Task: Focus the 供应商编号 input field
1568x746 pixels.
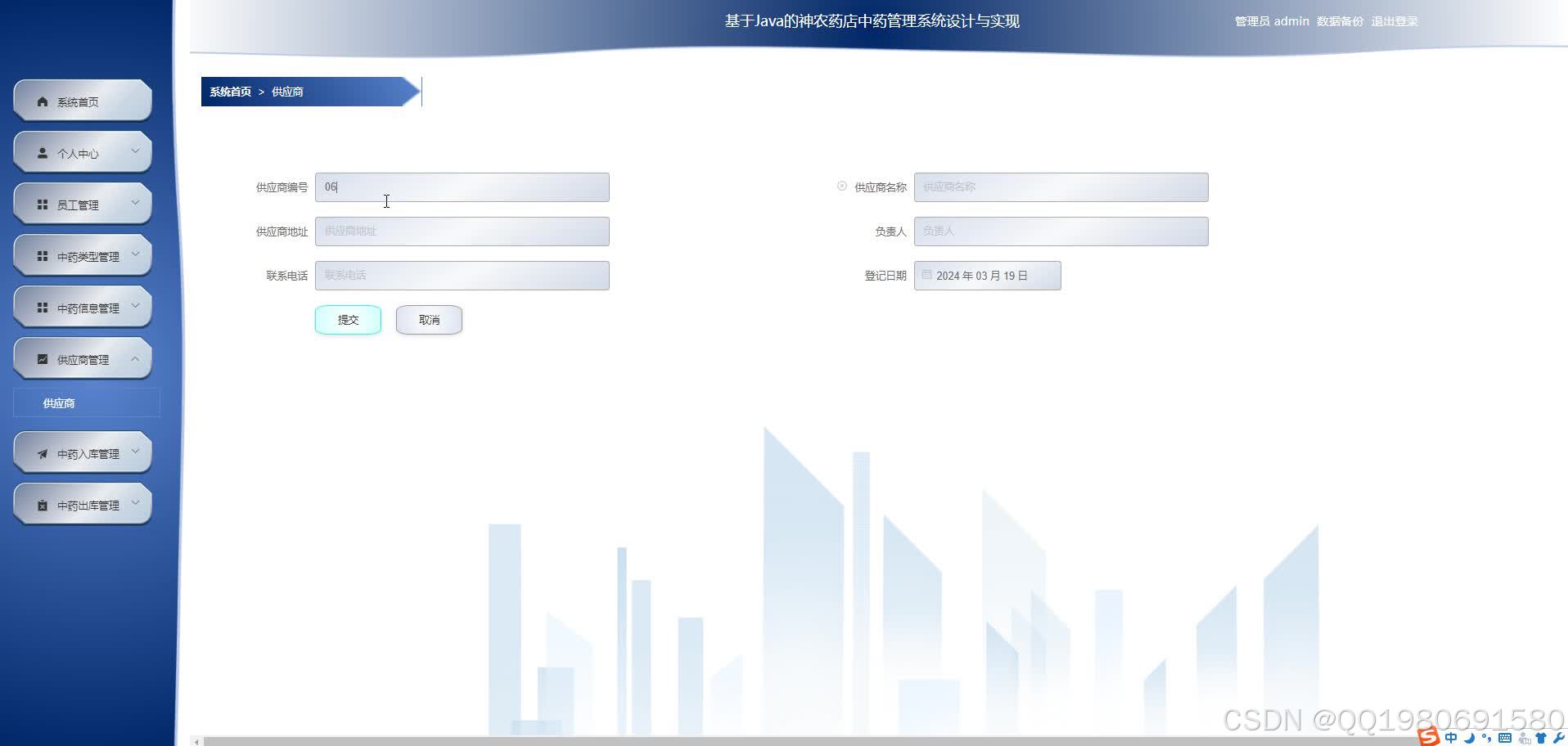Action: 462,187
